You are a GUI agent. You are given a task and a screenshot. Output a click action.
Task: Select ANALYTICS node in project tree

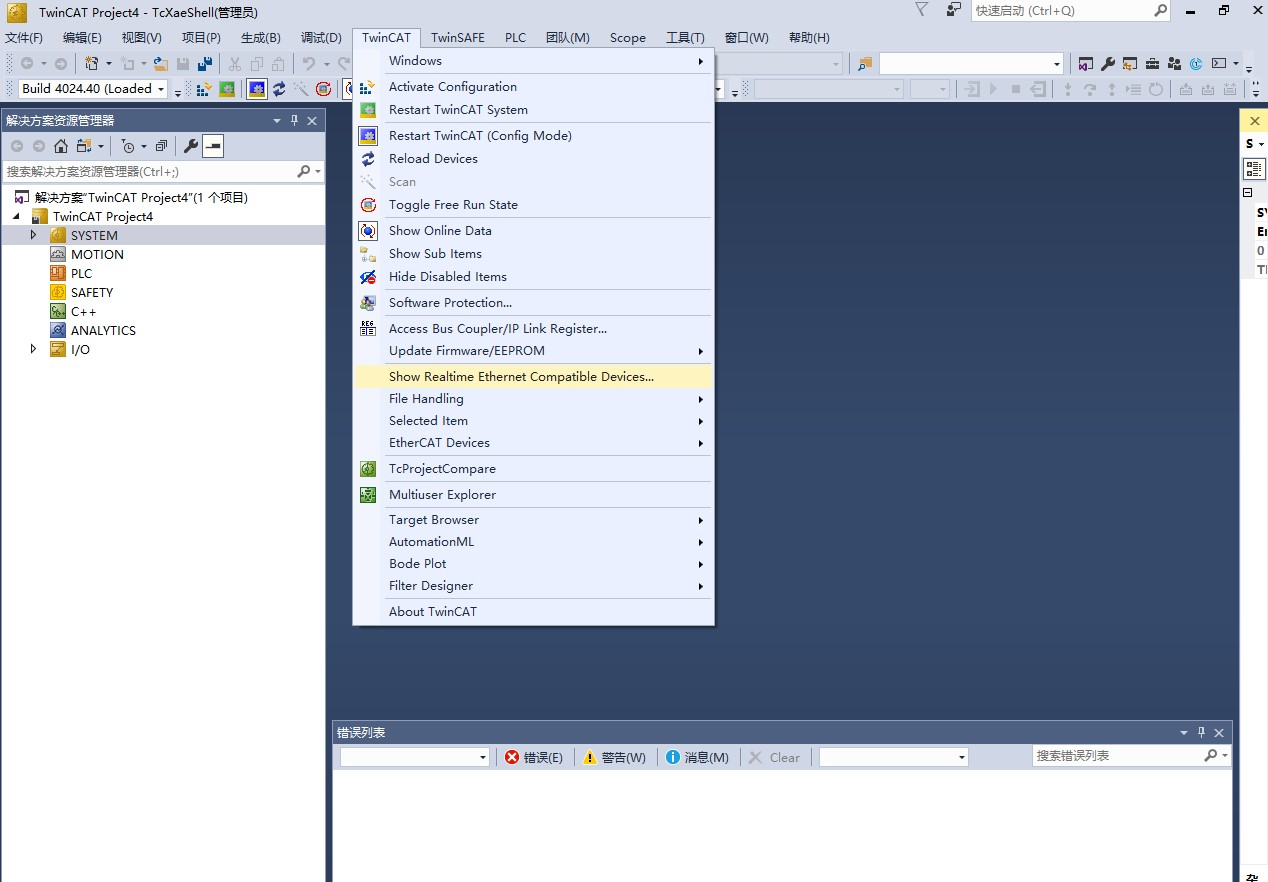coord(103,330)
